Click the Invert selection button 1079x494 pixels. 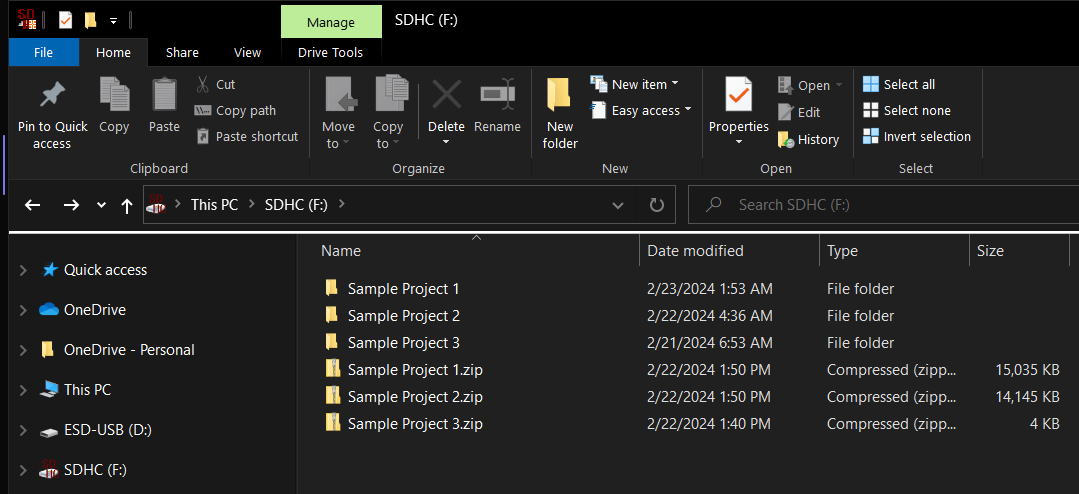tap(916, 137)
